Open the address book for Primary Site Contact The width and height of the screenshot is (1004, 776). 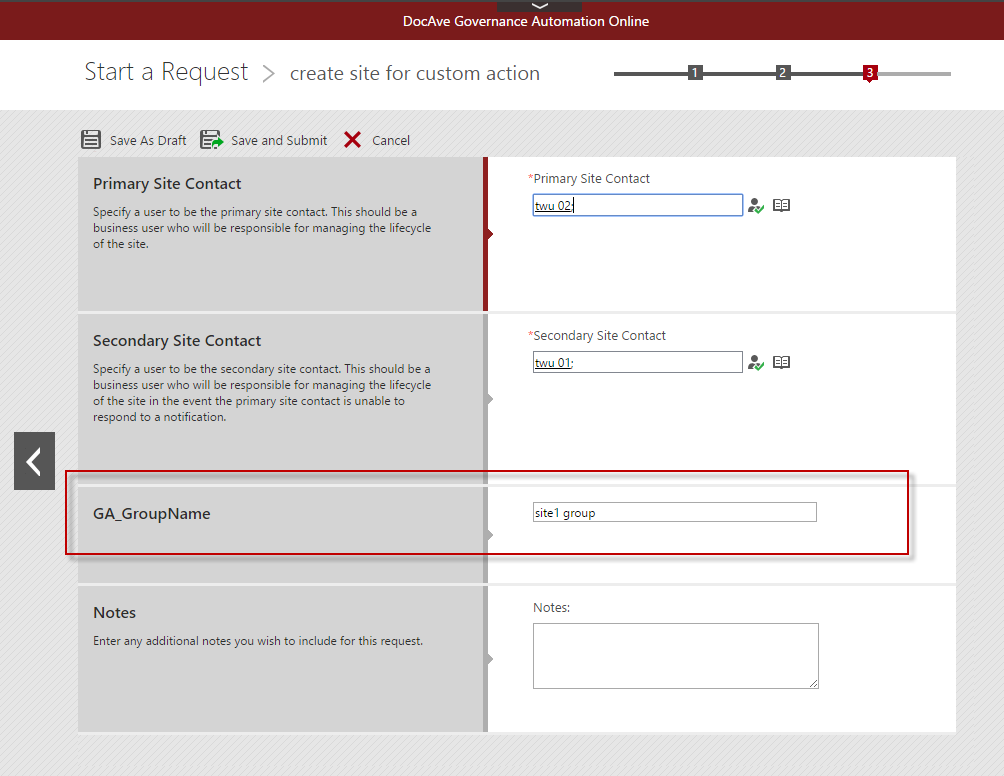pos(781,204)
